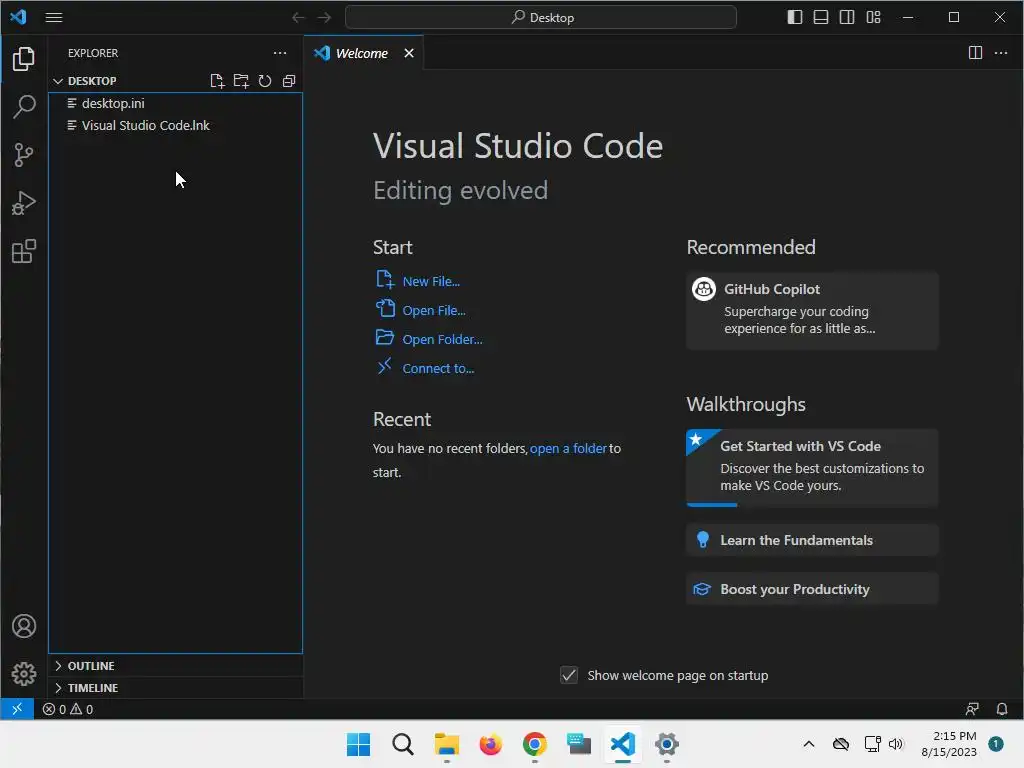Open the Accounts menu icon

point(24,626)
